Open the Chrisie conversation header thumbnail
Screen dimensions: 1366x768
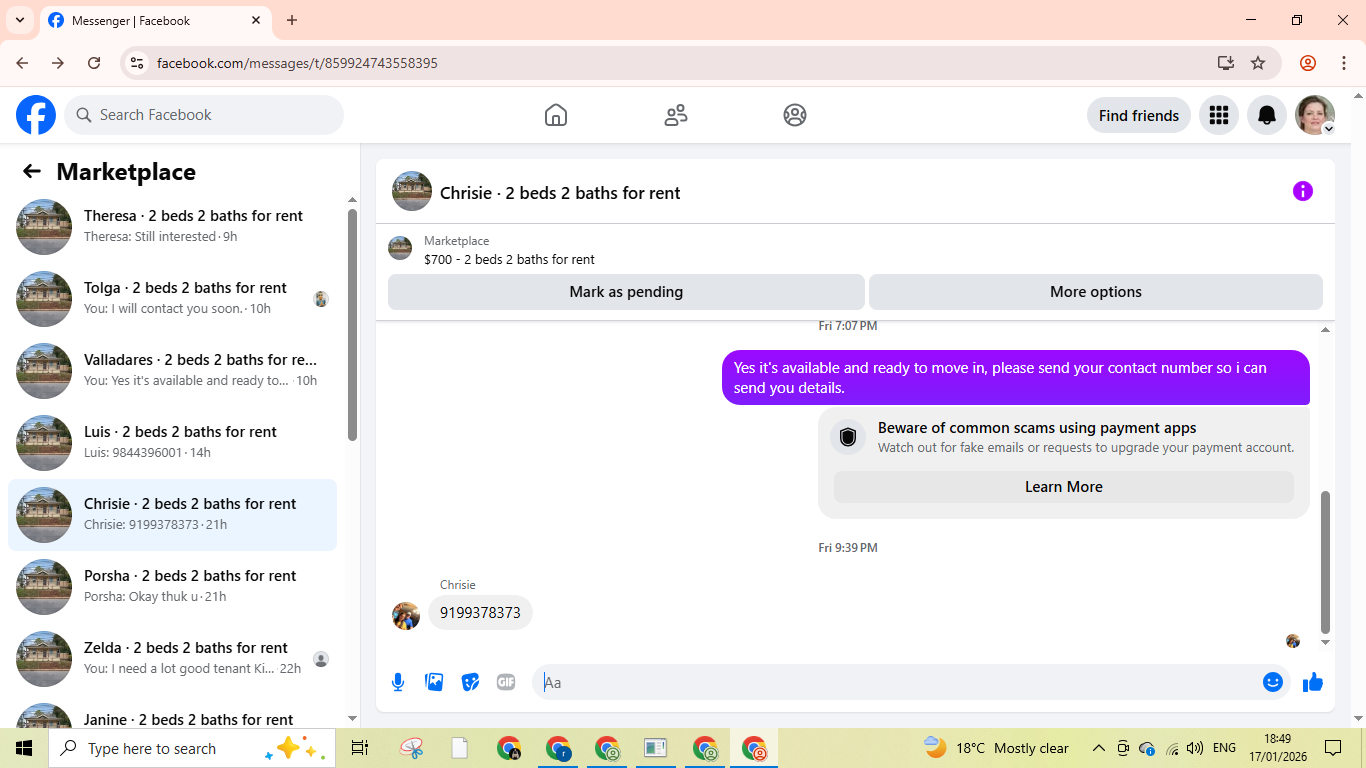[x=412, y=191]
